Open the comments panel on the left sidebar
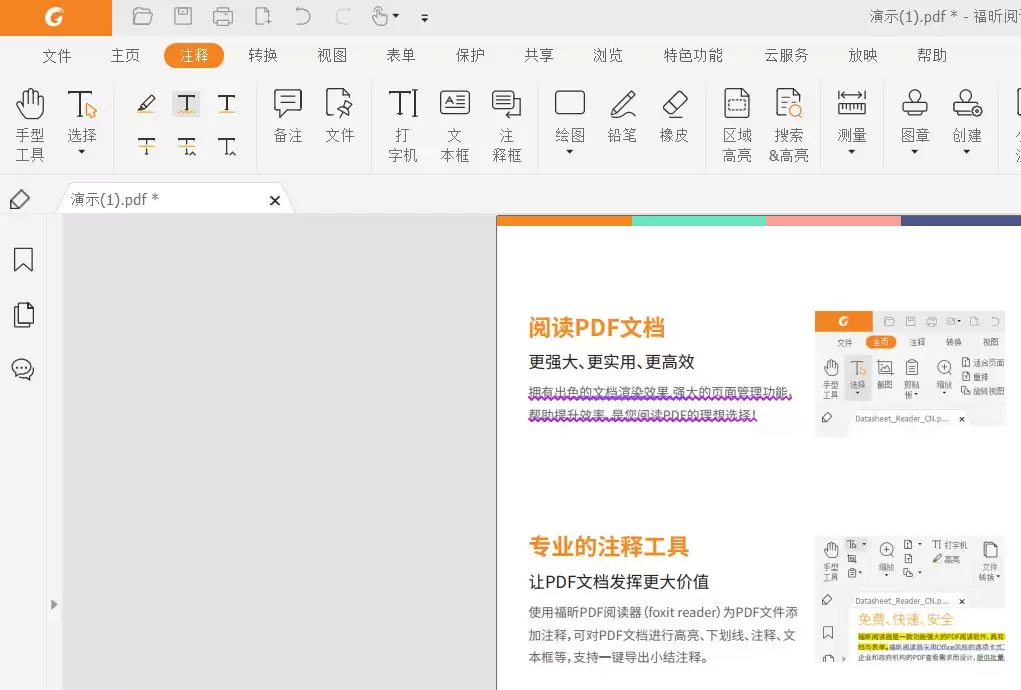This screenshot has width=1021, height=690. pyautogui.click(x=23, y=369)
